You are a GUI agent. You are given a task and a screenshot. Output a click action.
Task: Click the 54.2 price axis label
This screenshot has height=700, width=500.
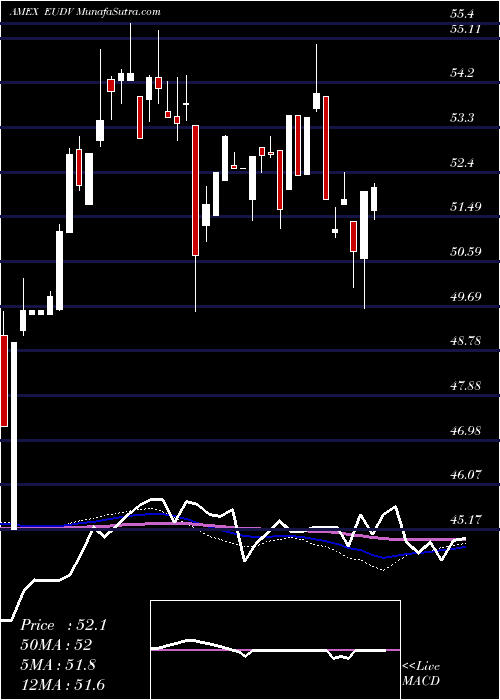462,73
